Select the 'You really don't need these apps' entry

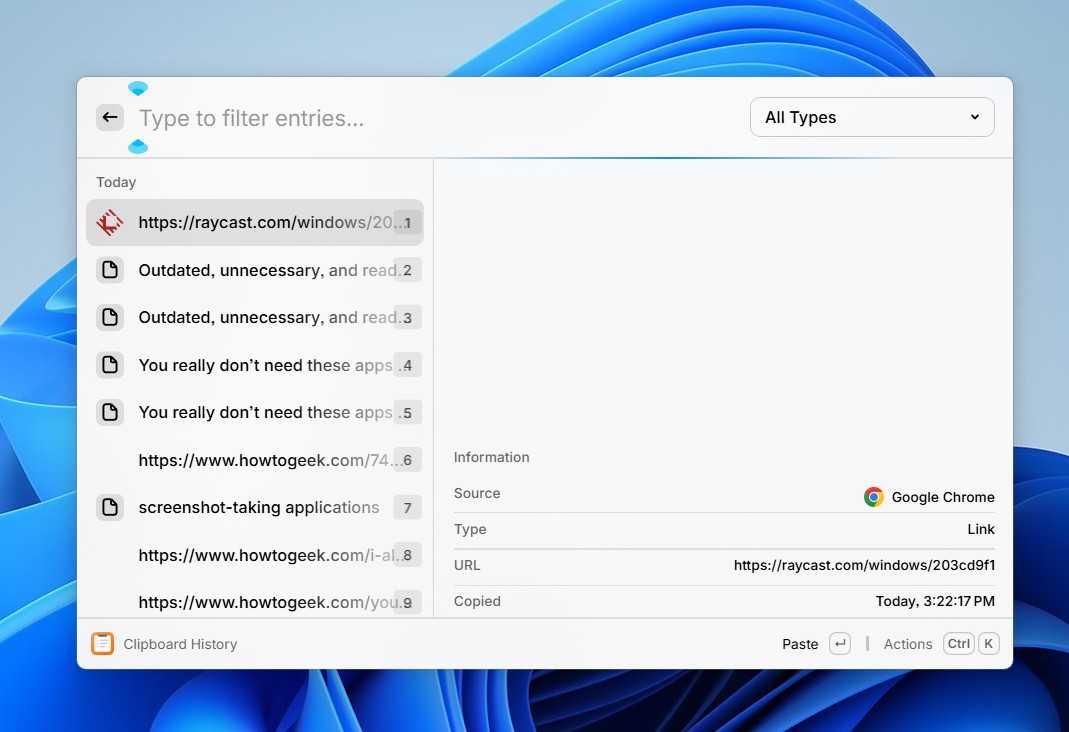[265, 365]
